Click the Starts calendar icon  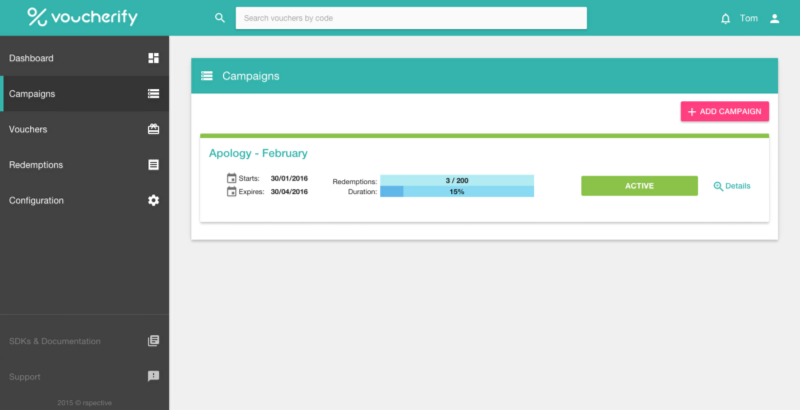click(x=232, y=178)
